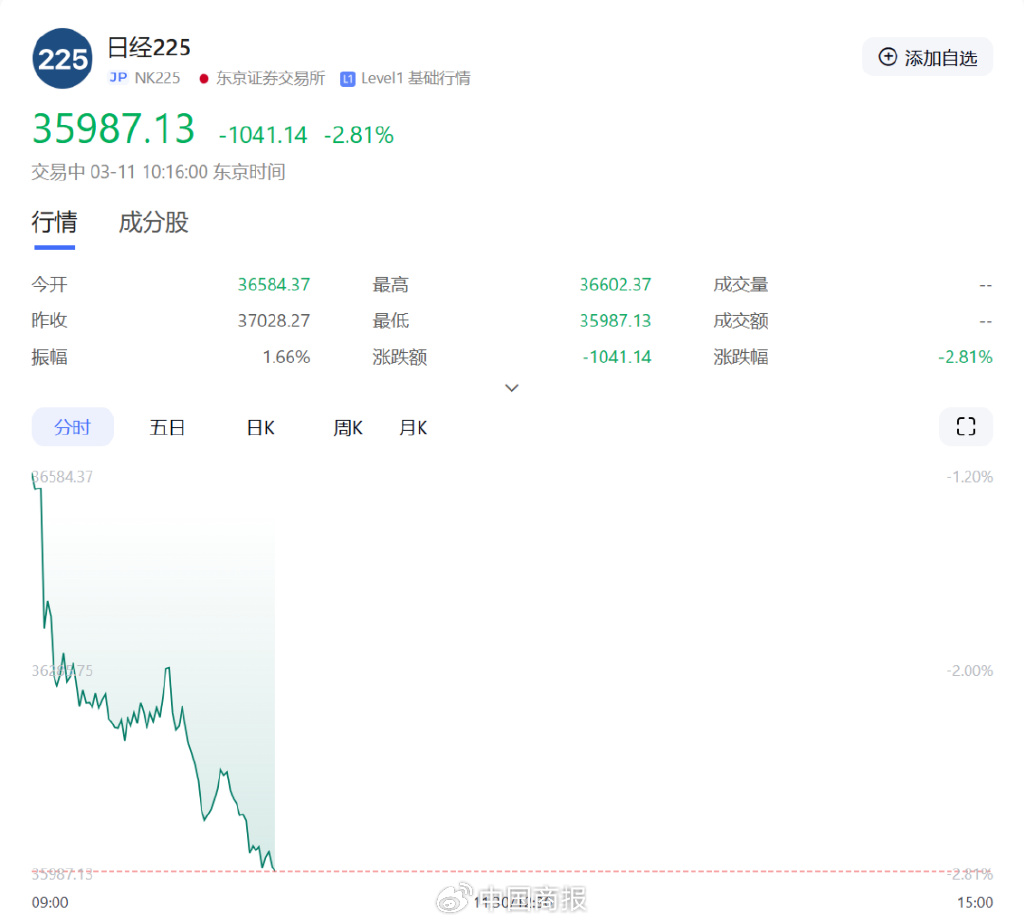Click the 东京证券交易所 exchange label
The width and height of the screenshot is (1024, 923).
click(x=271, y=78)
